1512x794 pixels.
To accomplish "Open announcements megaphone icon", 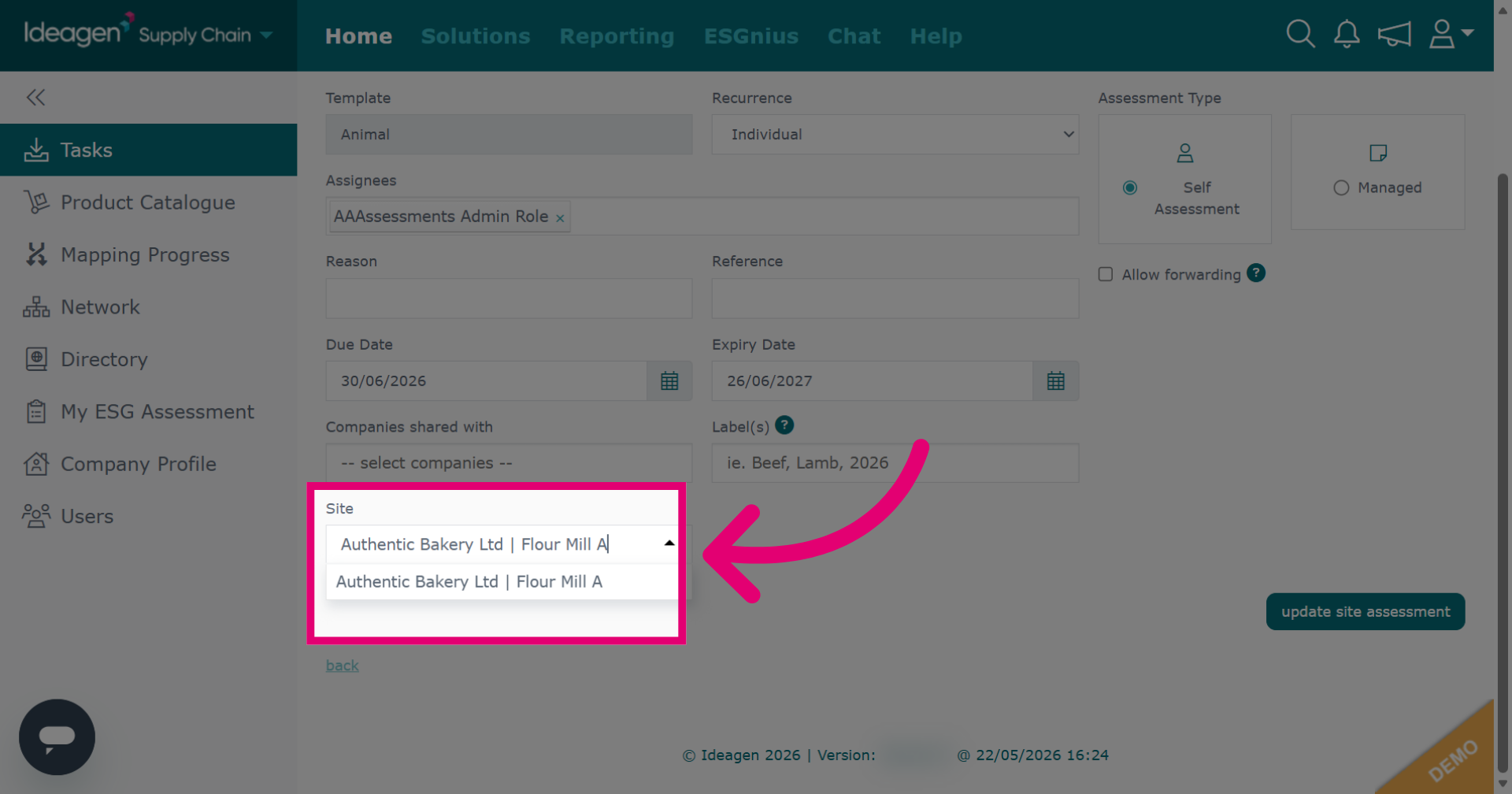I will click(x=1394, y=35).
